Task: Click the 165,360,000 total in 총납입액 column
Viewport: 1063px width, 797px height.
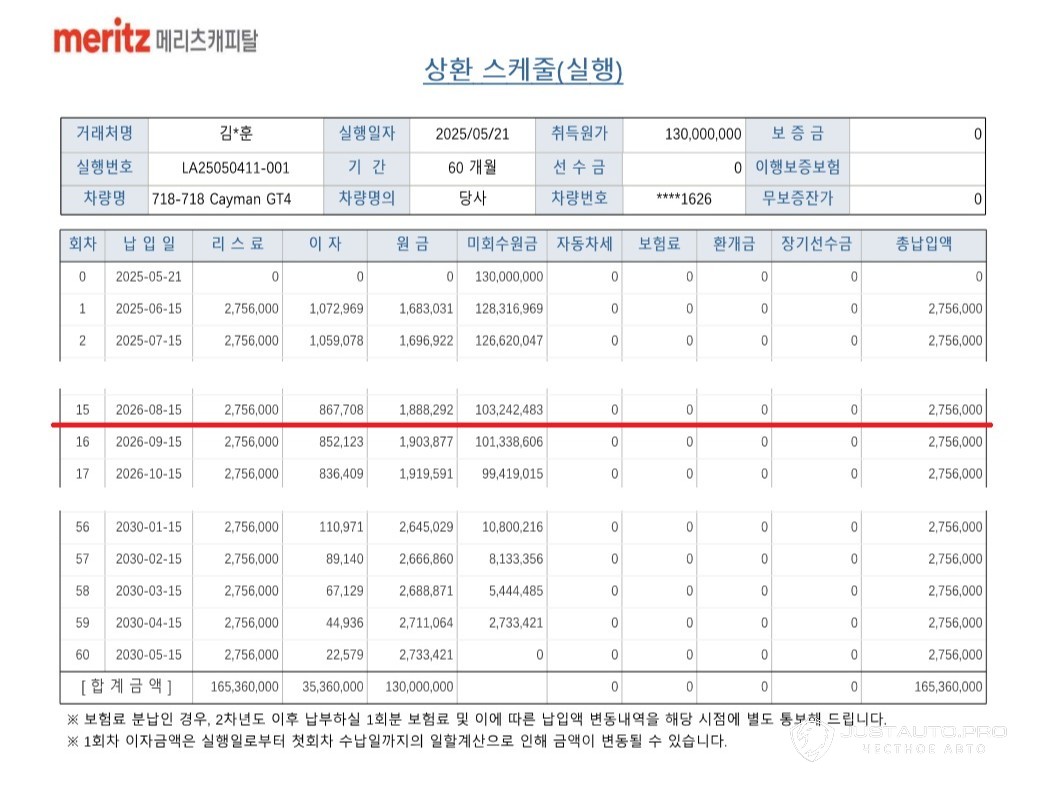Action: [948, 687]
